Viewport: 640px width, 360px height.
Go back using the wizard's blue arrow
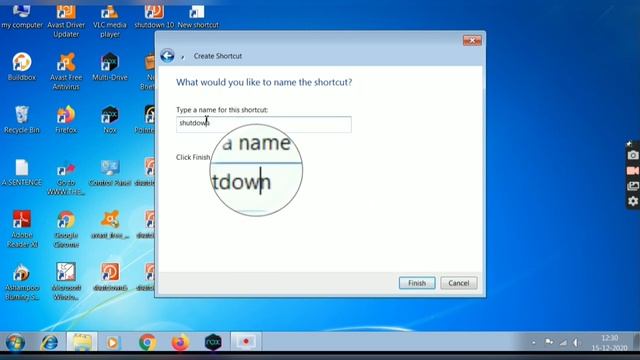(x=167, y=56)
